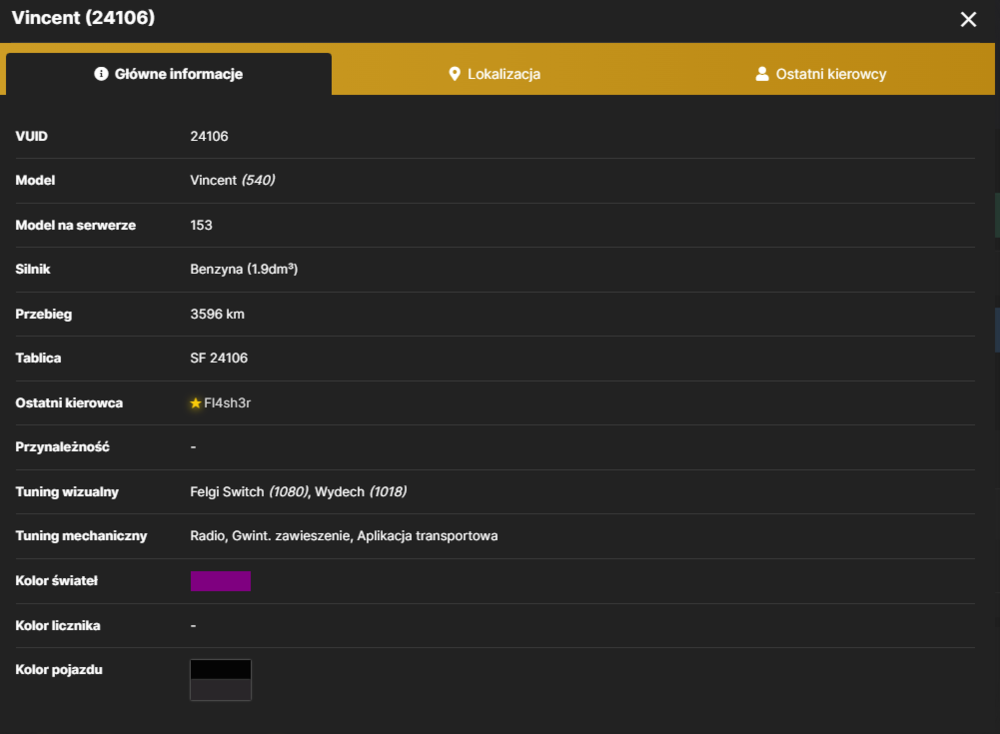The height and width of the screenshot is (734, 1000).
Task: Close the Vincent vehicle dialog
Action: click(968, 20)
